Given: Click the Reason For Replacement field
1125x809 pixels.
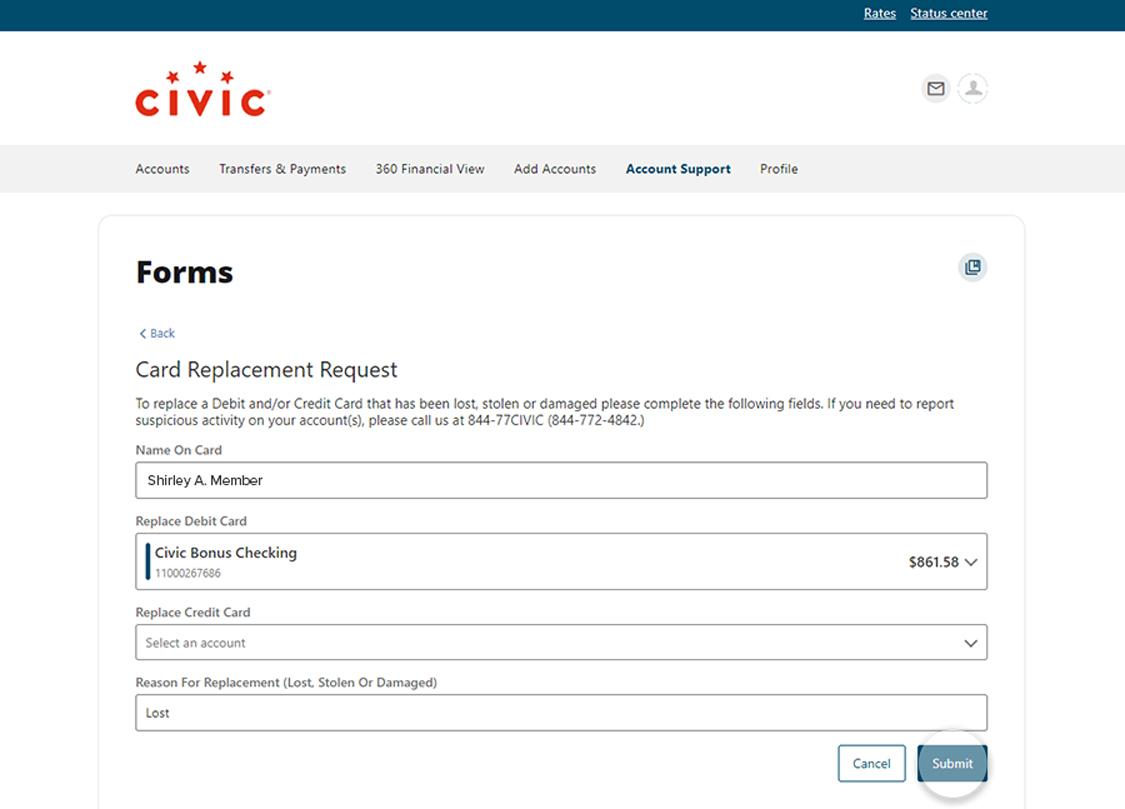Looking at the screenshot, I should (x=561, y=713).
